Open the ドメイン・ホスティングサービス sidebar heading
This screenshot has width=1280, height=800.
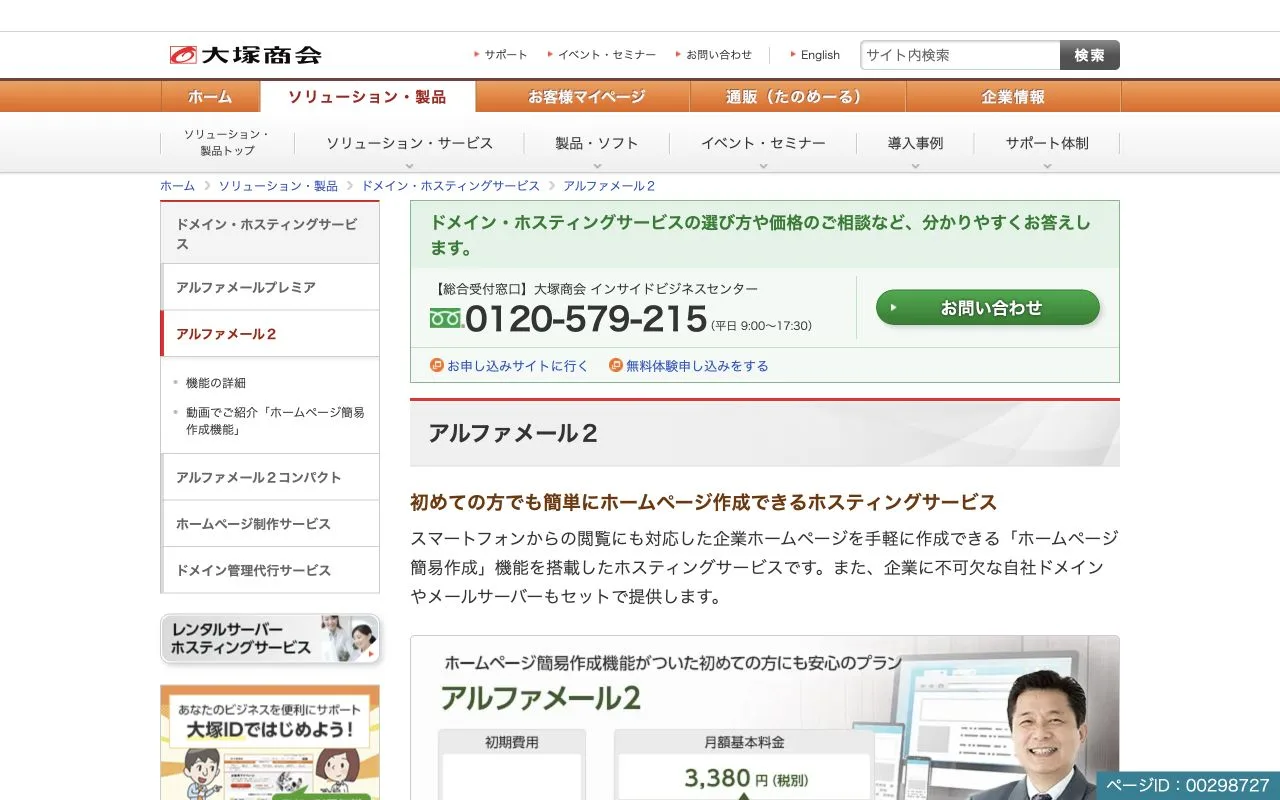pyautogui.click(x=270, y=234)
